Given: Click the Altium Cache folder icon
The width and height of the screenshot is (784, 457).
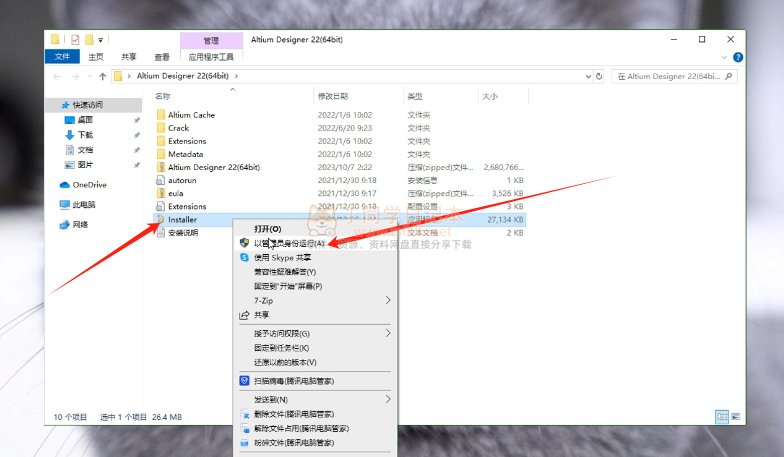Looking at the screenshot, I should click(160, 114).
